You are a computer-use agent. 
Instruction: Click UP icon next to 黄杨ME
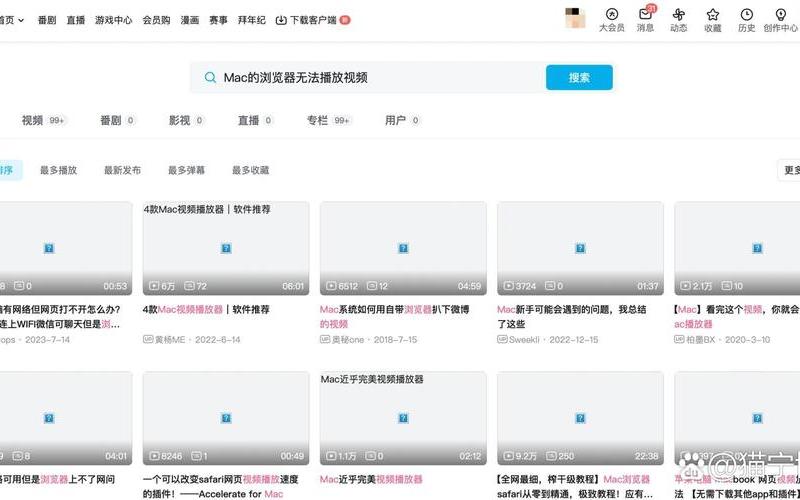148,339
